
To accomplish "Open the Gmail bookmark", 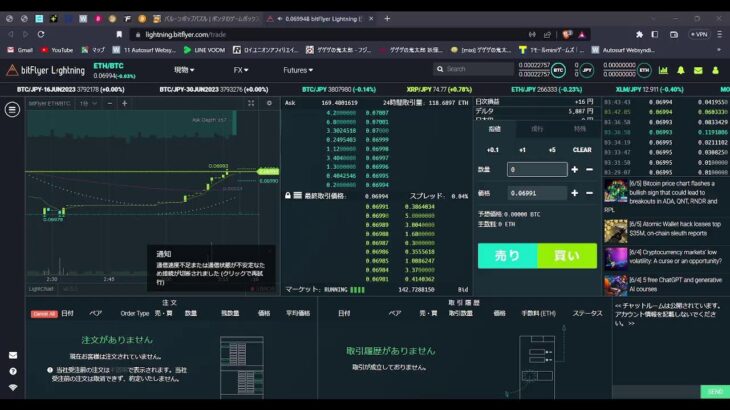I will click(x=20, y=50).
